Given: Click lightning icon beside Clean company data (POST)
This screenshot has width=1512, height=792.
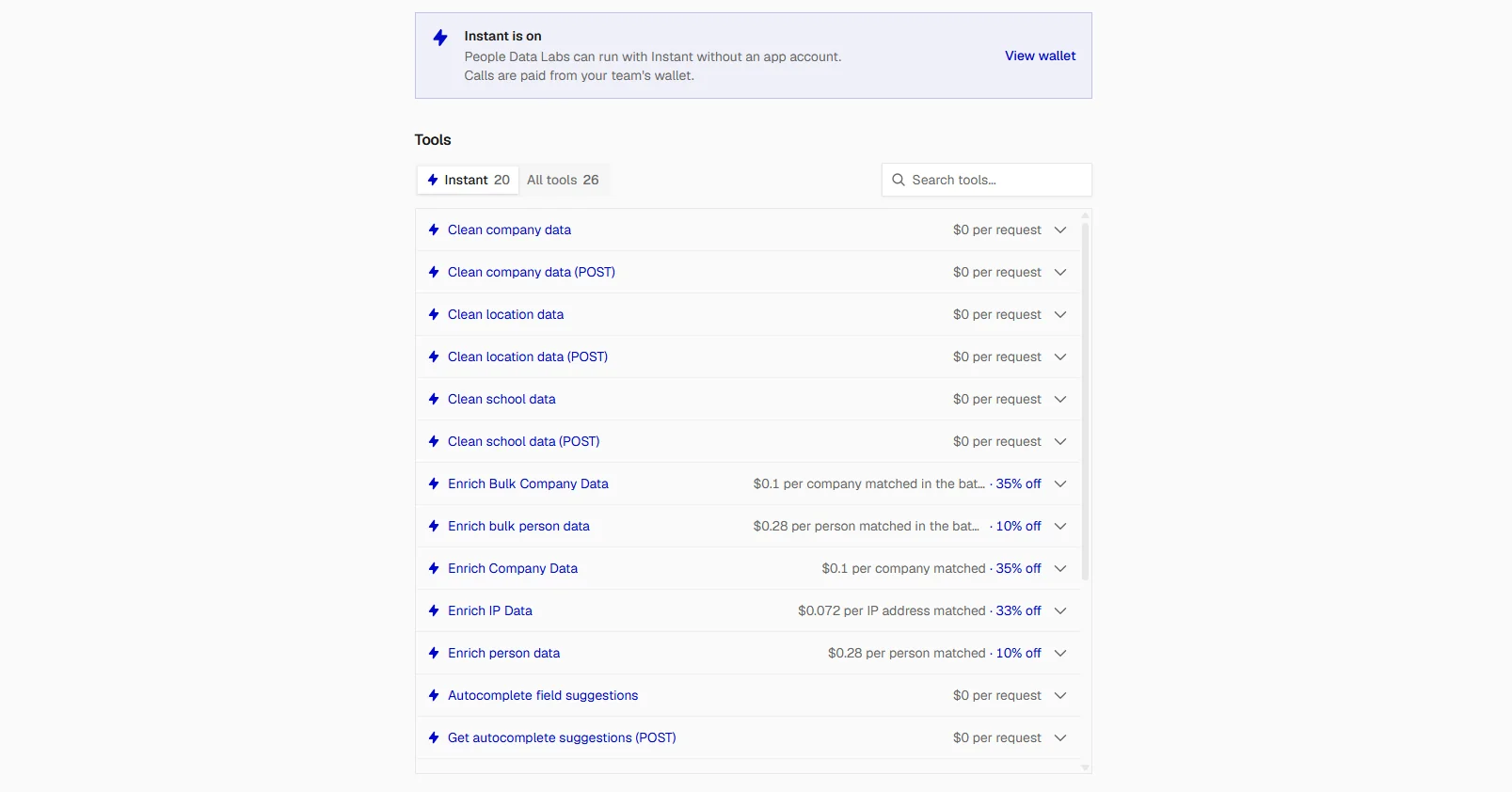Looking at the screenshot, I should click(434, 272).
